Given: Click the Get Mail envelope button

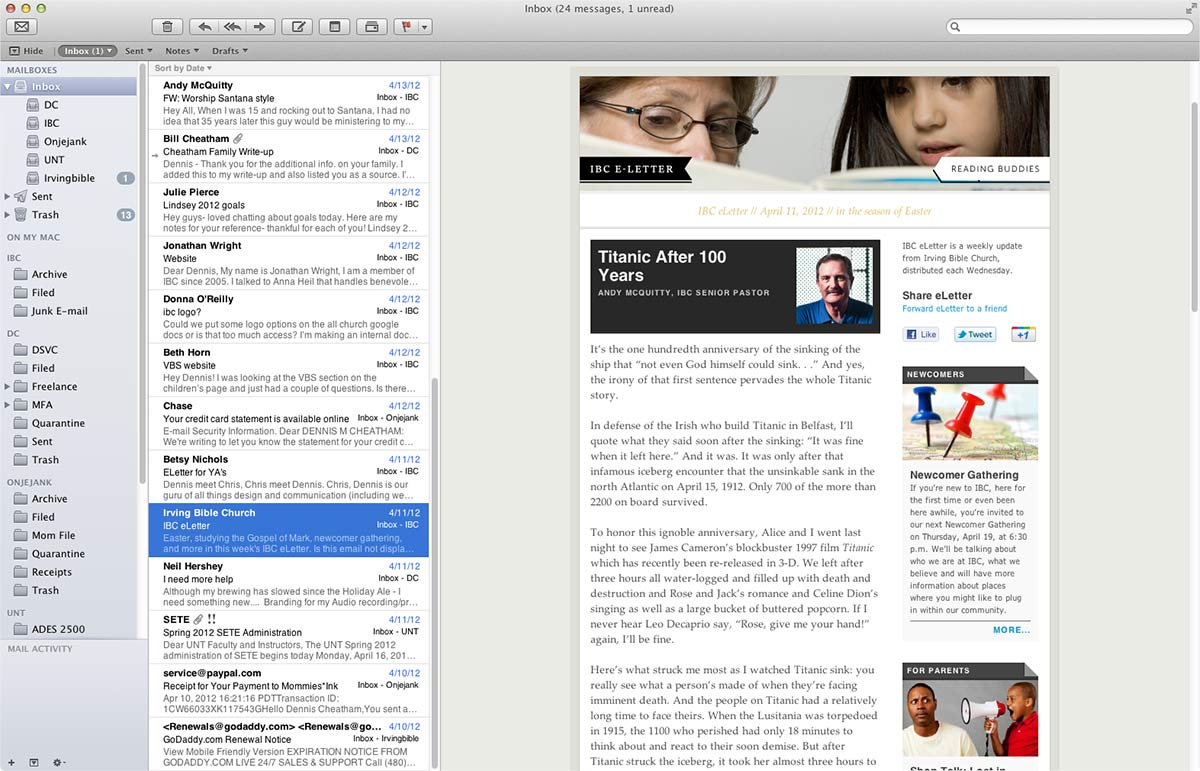Looking at the screenshot, I should [21, 27].
